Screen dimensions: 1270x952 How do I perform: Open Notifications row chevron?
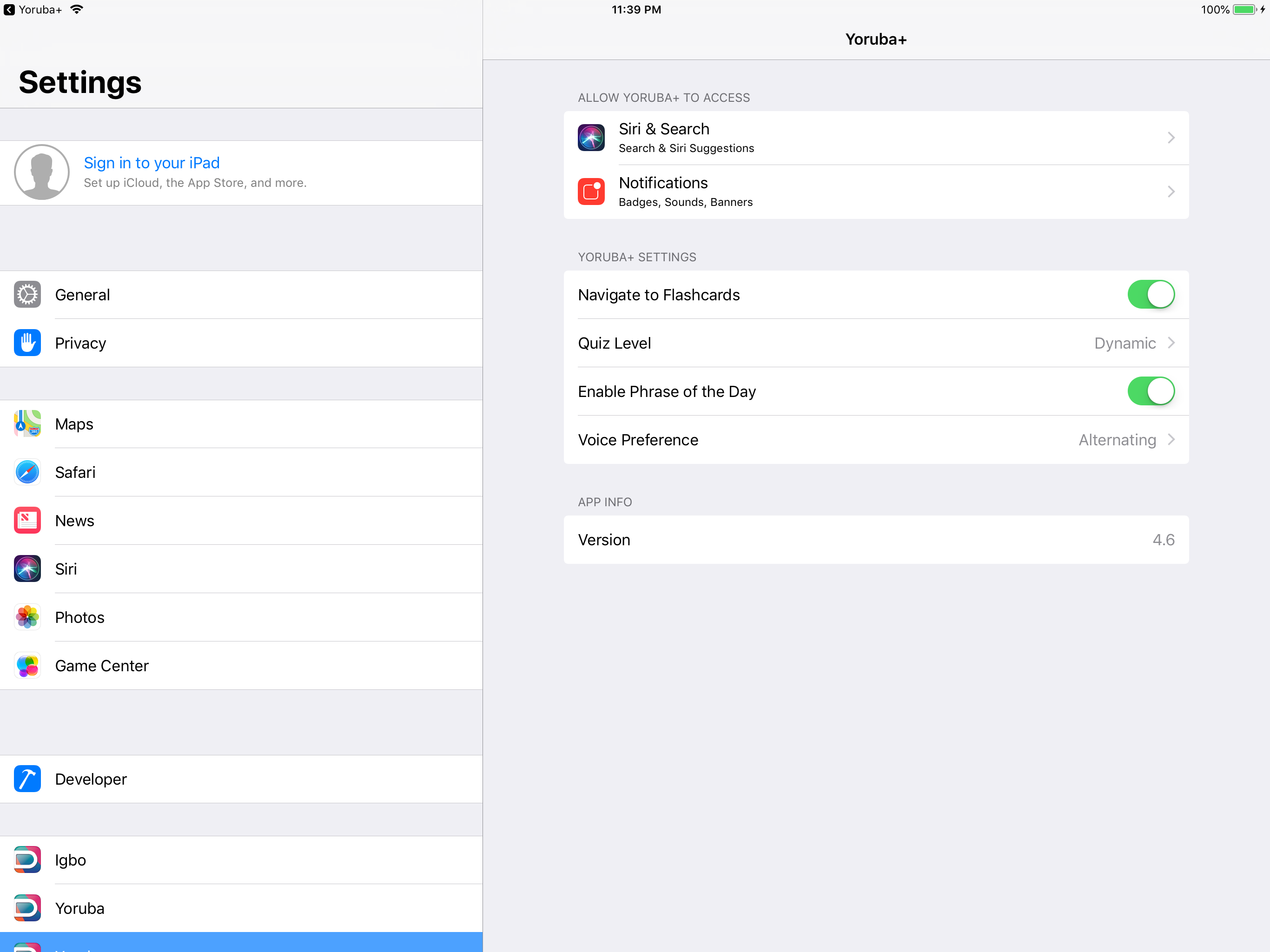click(1171, 192)
